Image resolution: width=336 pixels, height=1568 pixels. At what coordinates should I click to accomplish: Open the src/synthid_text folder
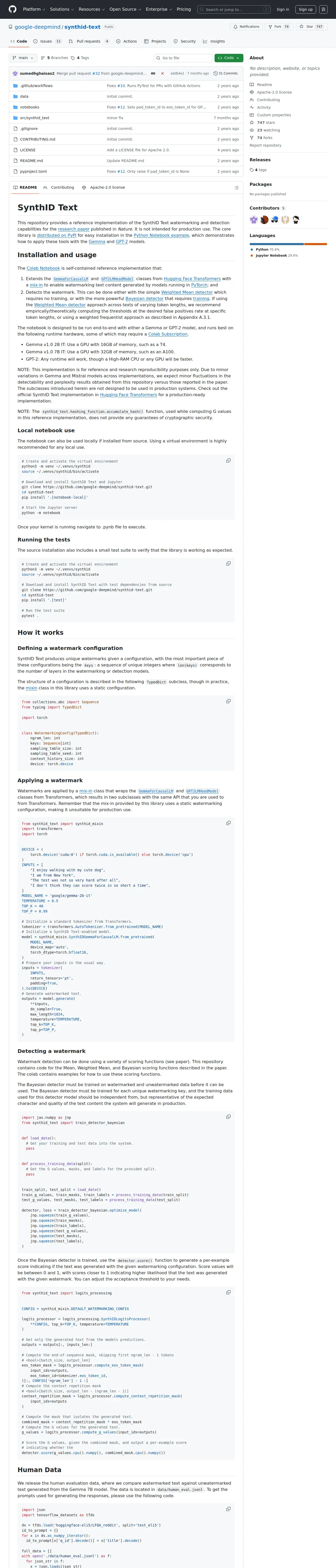coord(35,118)
